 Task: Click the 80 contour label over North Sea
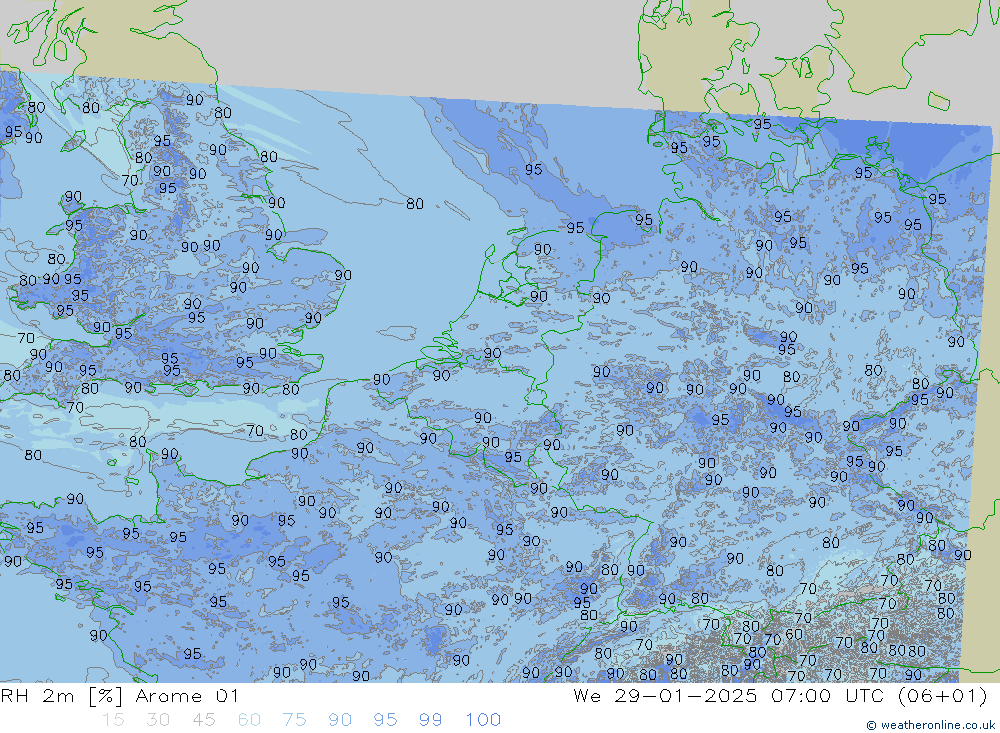415,204
